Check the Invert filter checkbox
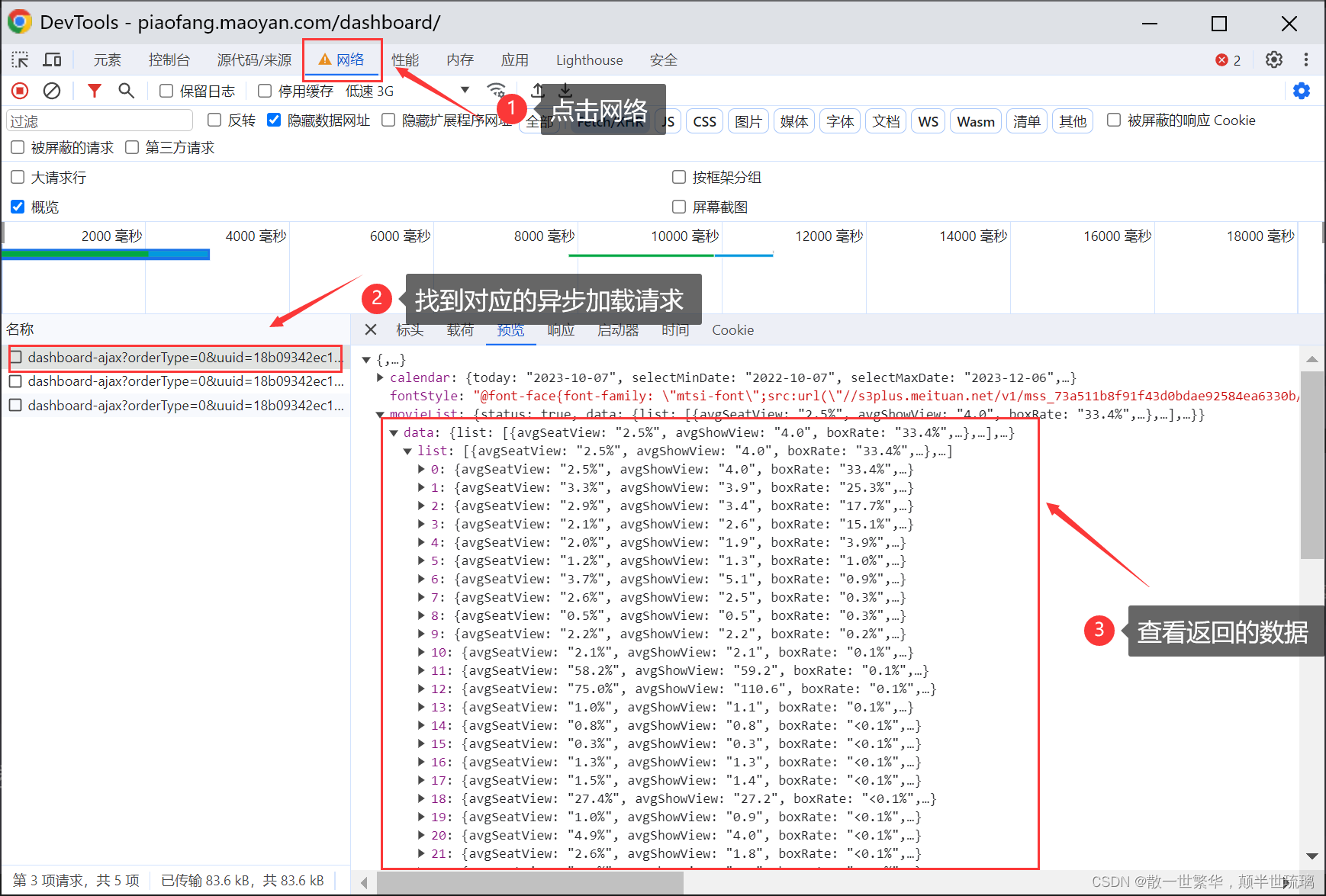Viewport: 1326px width, 896px height. 214,120
